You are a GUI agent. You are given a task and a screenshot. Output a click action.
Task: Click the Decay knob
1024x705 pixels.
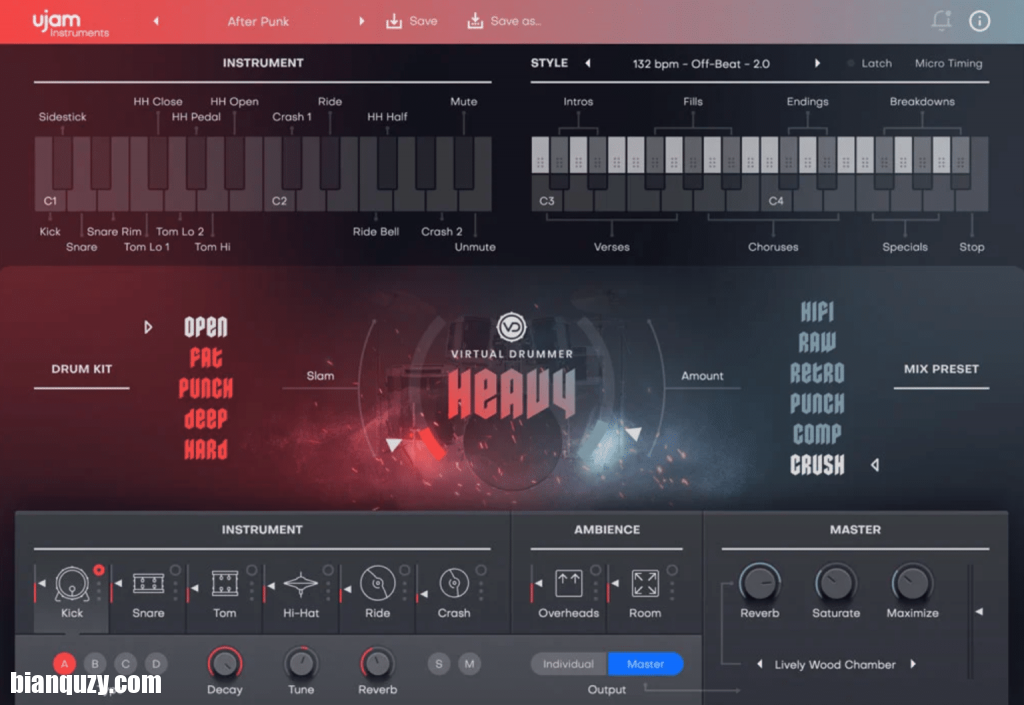(x=225, y=663)
